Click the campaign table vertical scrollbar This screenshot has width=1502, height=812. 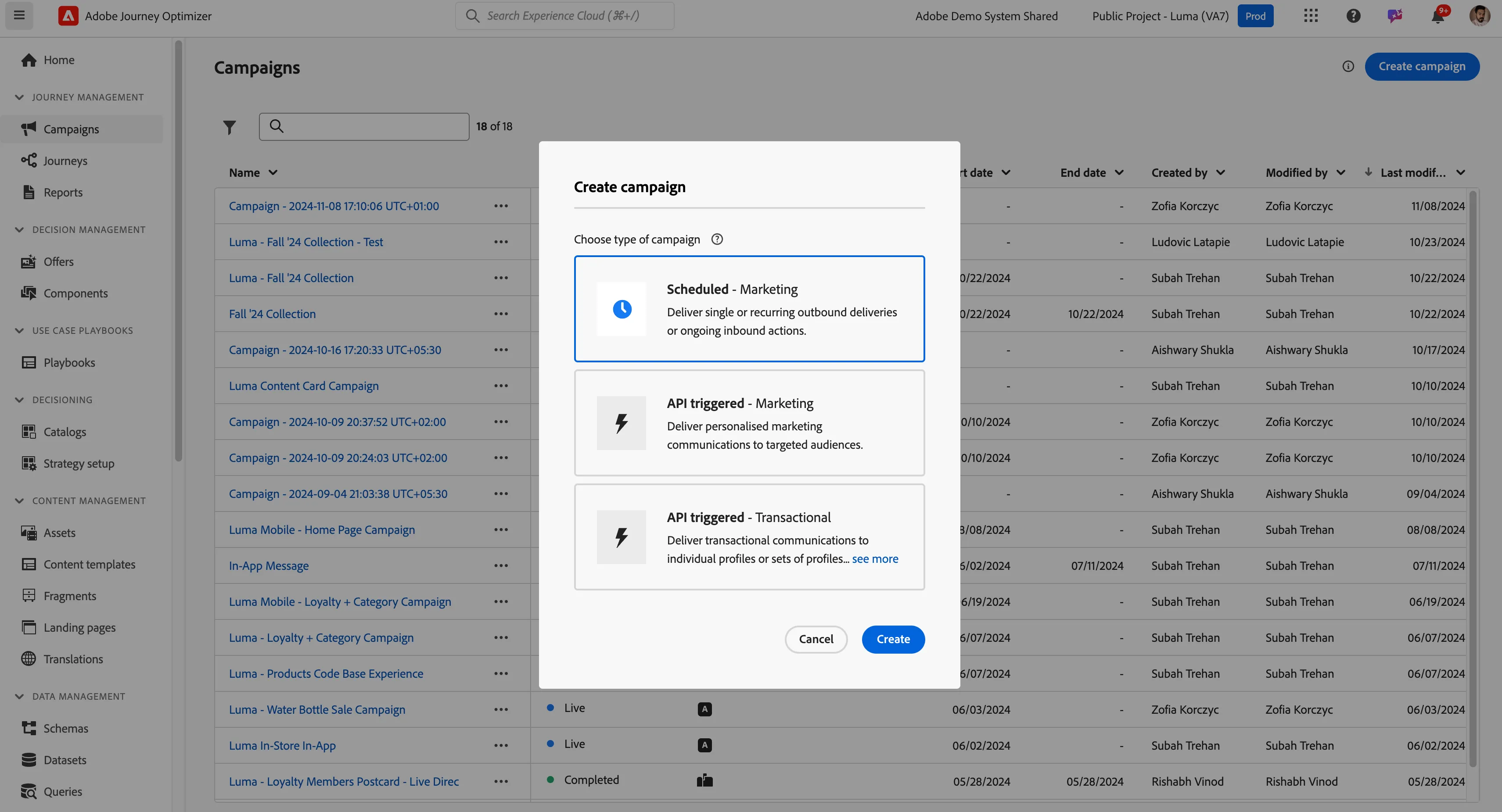click(x=1473, y=478)
